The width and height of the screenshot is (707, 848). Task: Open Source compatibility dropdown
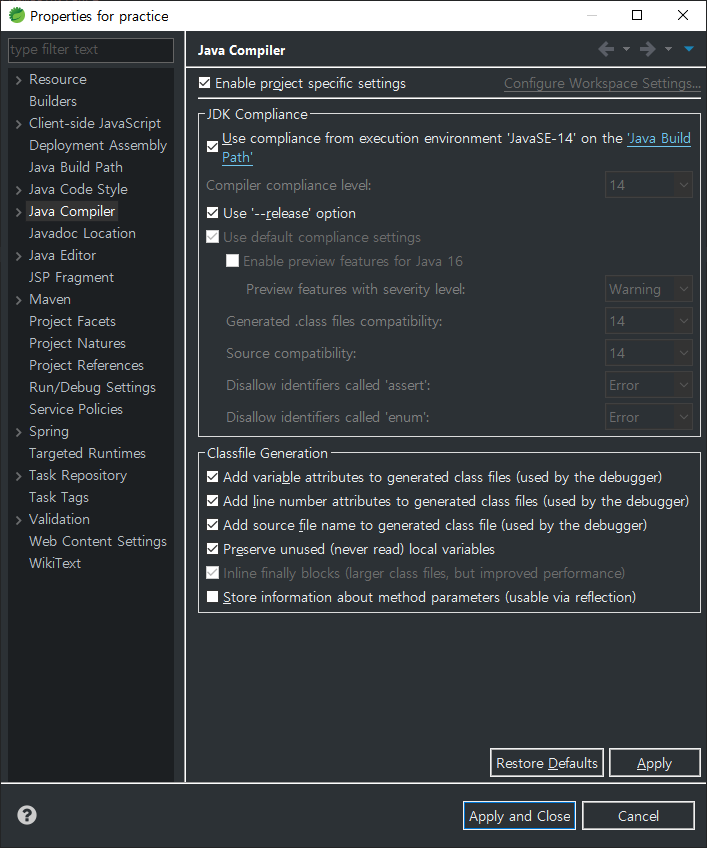[x=649, y=353]
